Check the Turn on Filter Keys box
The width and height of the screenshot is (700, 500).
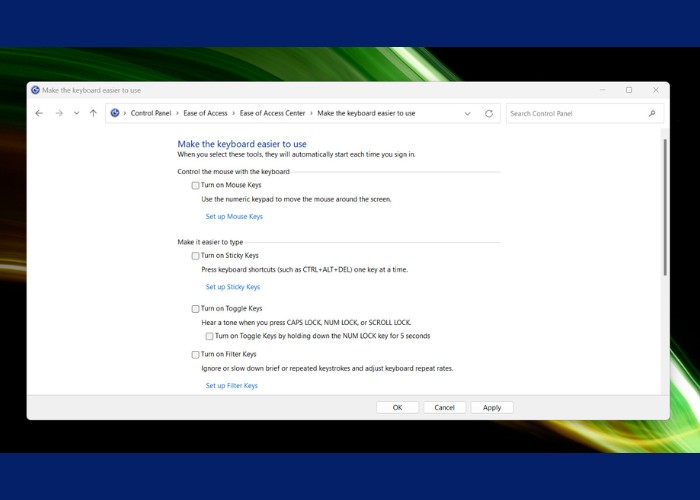click(x=196, y=354)
